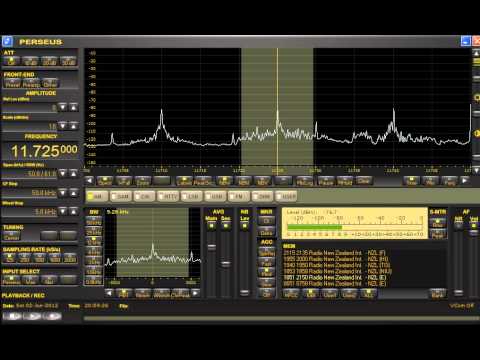Shift main spectrum view right with arrow
The image size is (480, 360).
pyautogui.click(x=464, y=181)
